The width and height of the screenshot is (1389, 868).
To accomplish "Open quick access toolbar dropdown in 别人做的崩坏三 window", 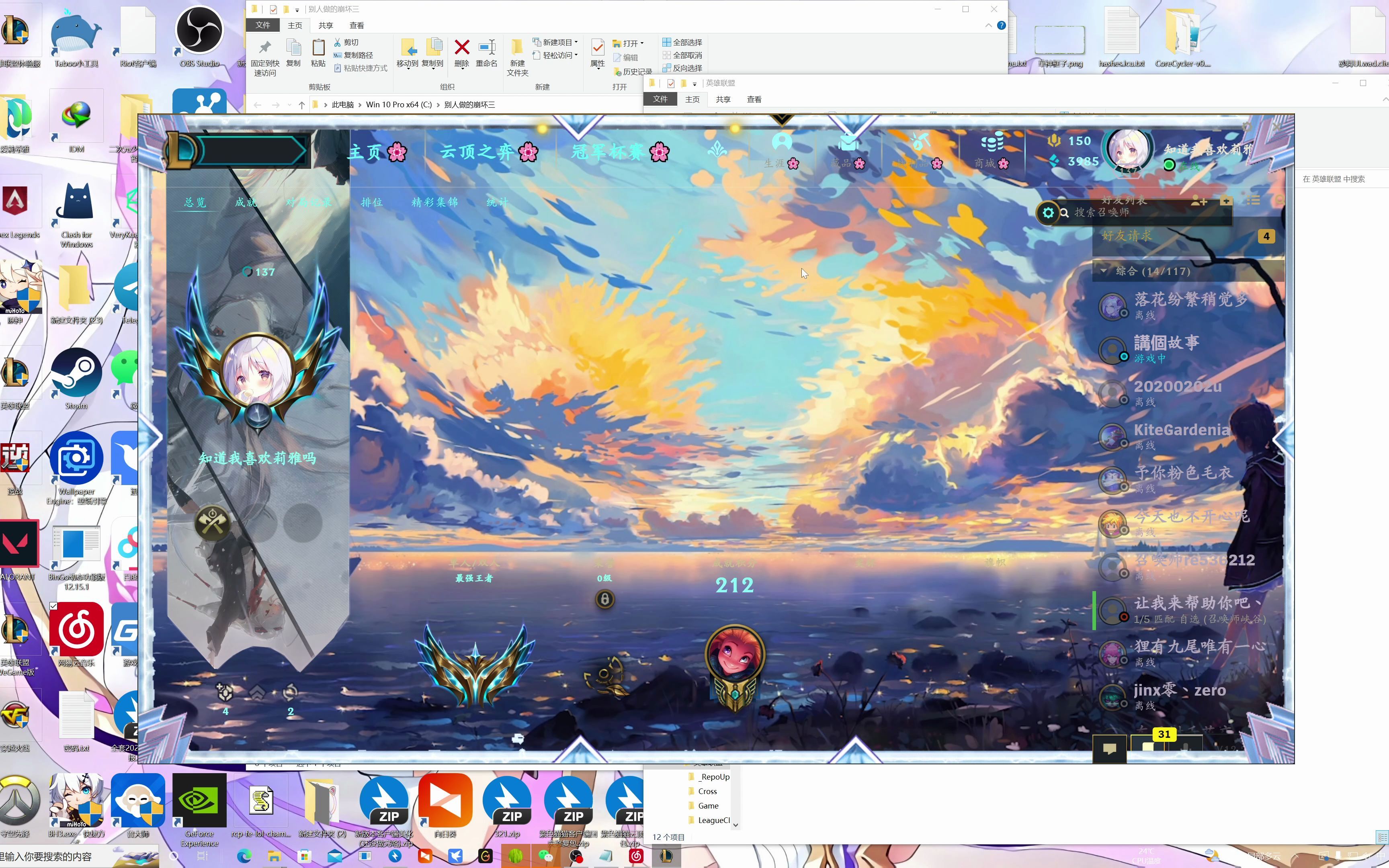I will coord(297,10).
